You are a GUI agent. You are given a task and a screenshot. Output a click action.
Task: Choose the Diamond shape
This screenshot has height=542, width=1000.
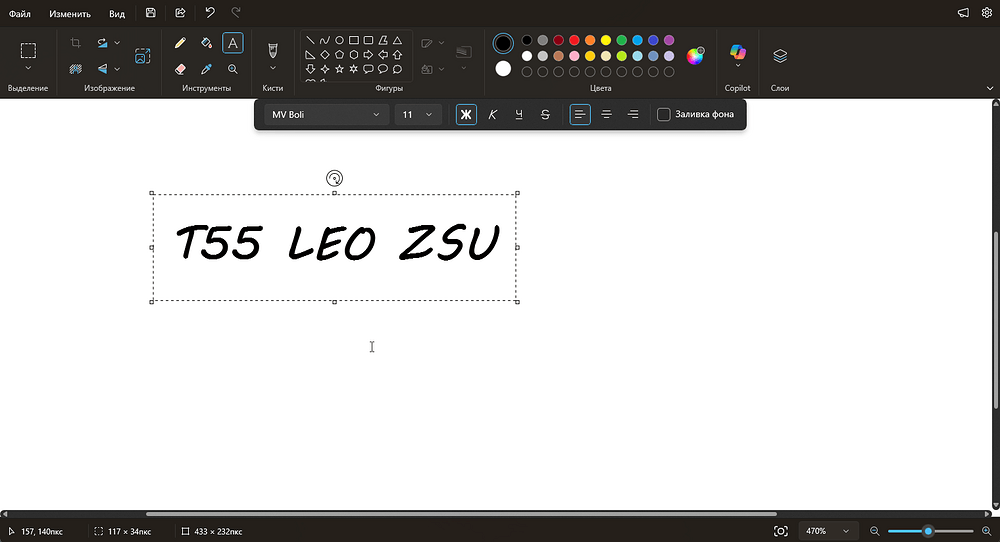[x=325, y=55]
